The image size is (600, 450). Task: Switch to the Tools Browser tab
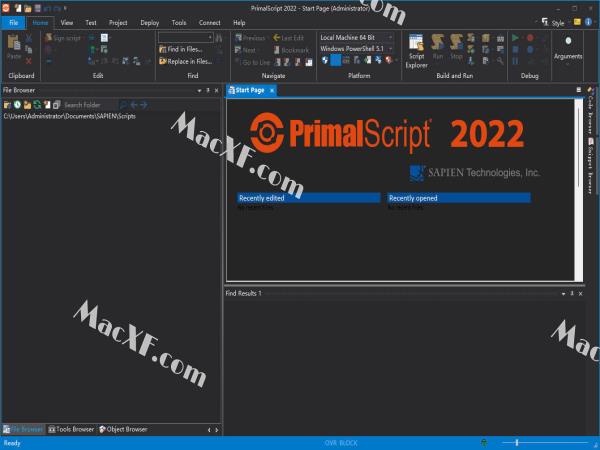click(x=71, y=430)
